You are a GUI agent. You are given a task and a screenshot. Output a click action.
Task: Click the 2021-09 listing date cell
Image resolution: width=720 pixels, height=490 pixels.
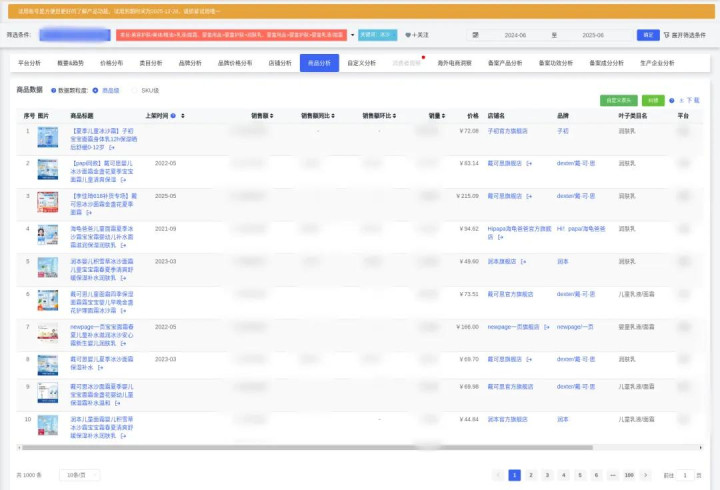coord(165,229)
